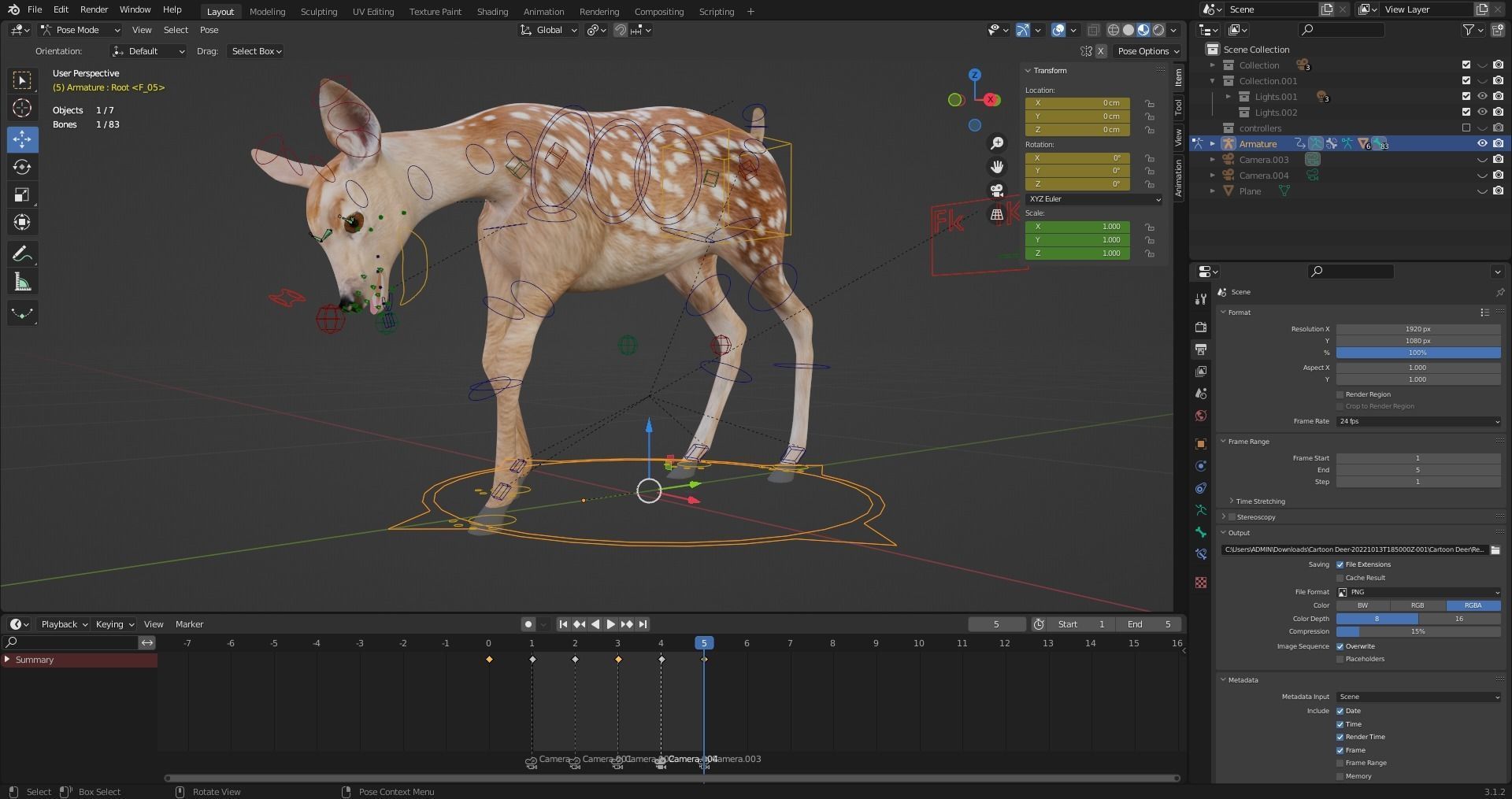Open the Pose Options dropdown

click(1148, 51)
